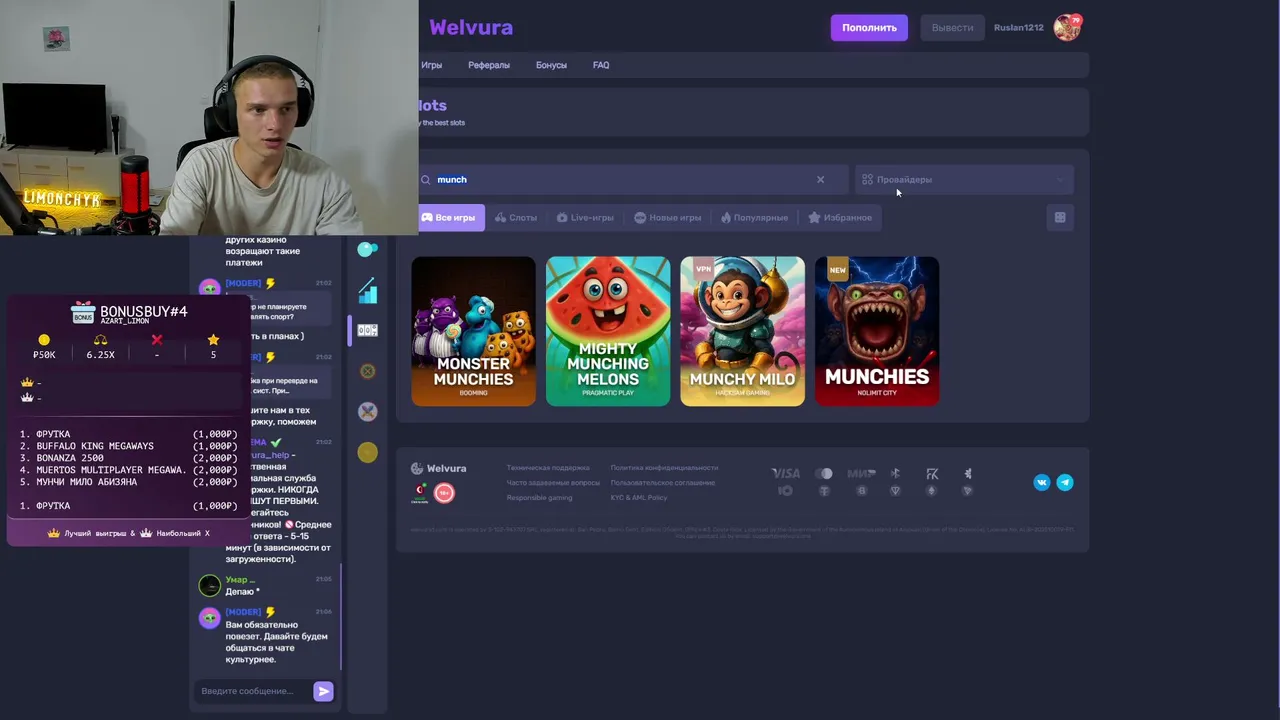The image size is (1280, 720).
Task: Clear the search text with the X icon
Action: click(x=821, y=180)
